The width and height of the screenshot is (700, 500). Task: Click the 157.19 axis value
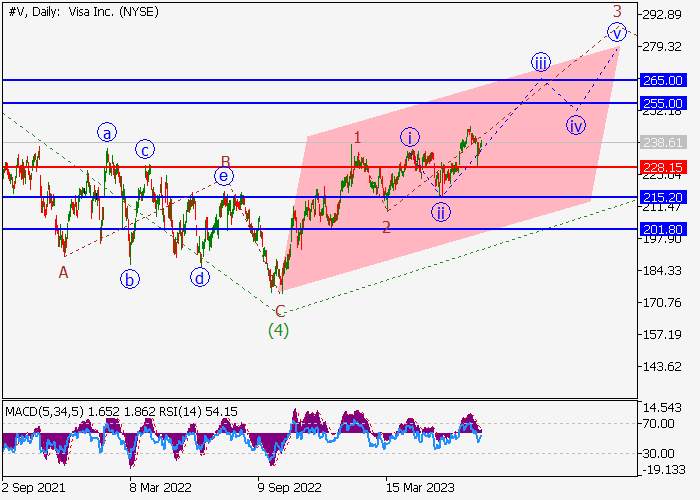[x=662, y=334]
